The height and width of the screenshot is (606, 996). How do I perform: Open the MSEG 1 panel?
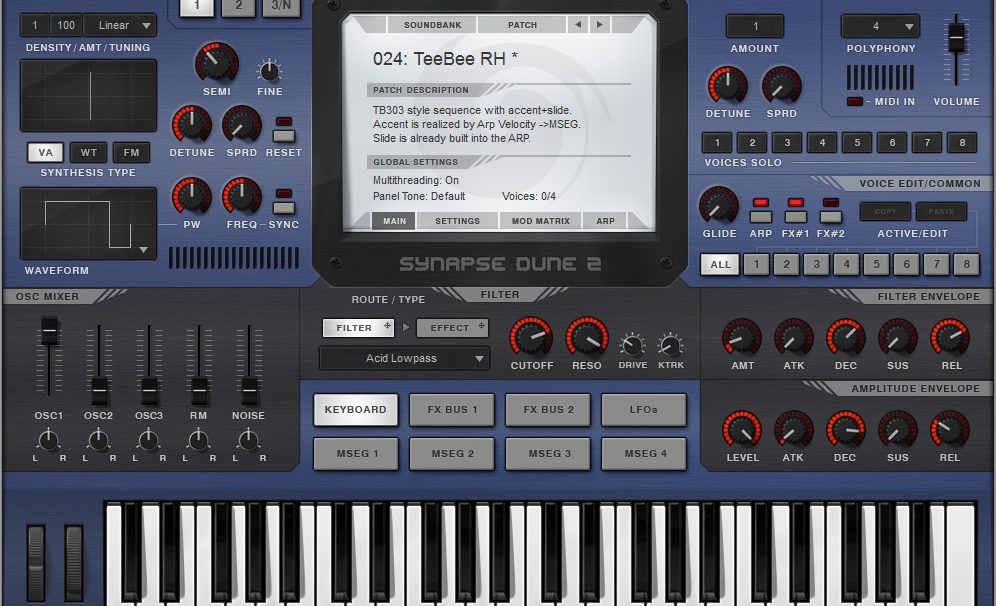pyautogui.click(x=356, y=454)
